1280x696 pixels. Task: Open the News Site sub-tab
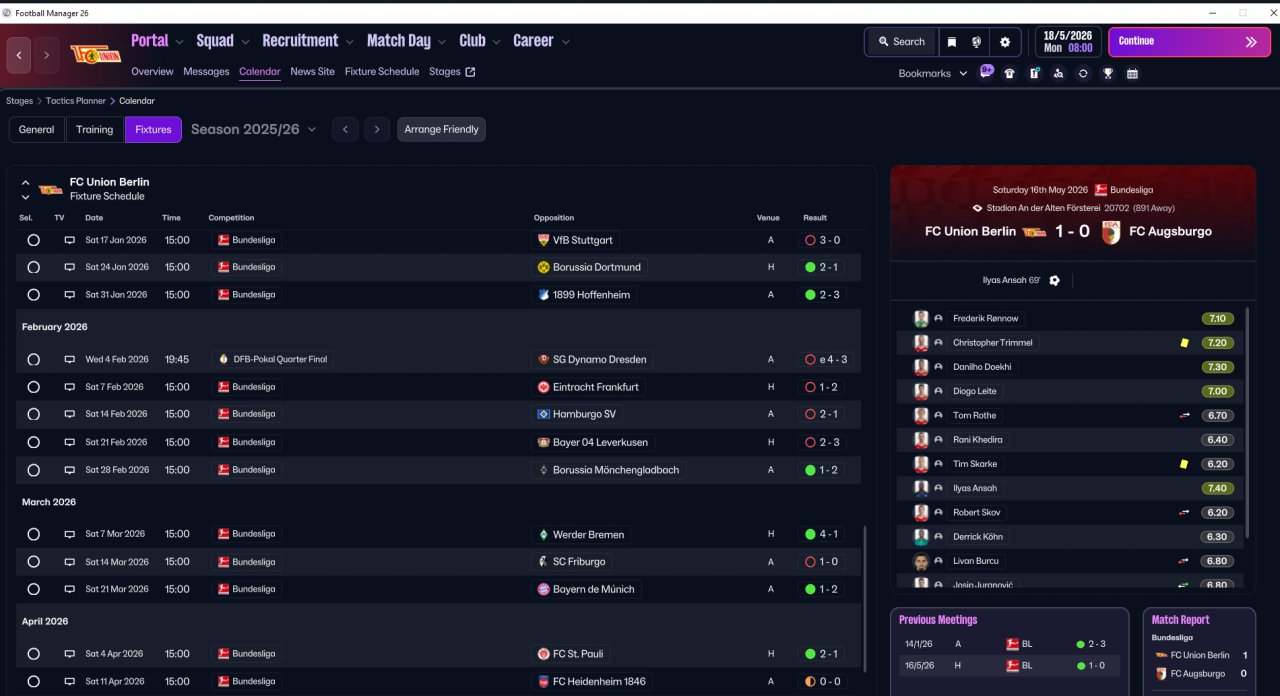pyautogui.click(x=313, y=72)
